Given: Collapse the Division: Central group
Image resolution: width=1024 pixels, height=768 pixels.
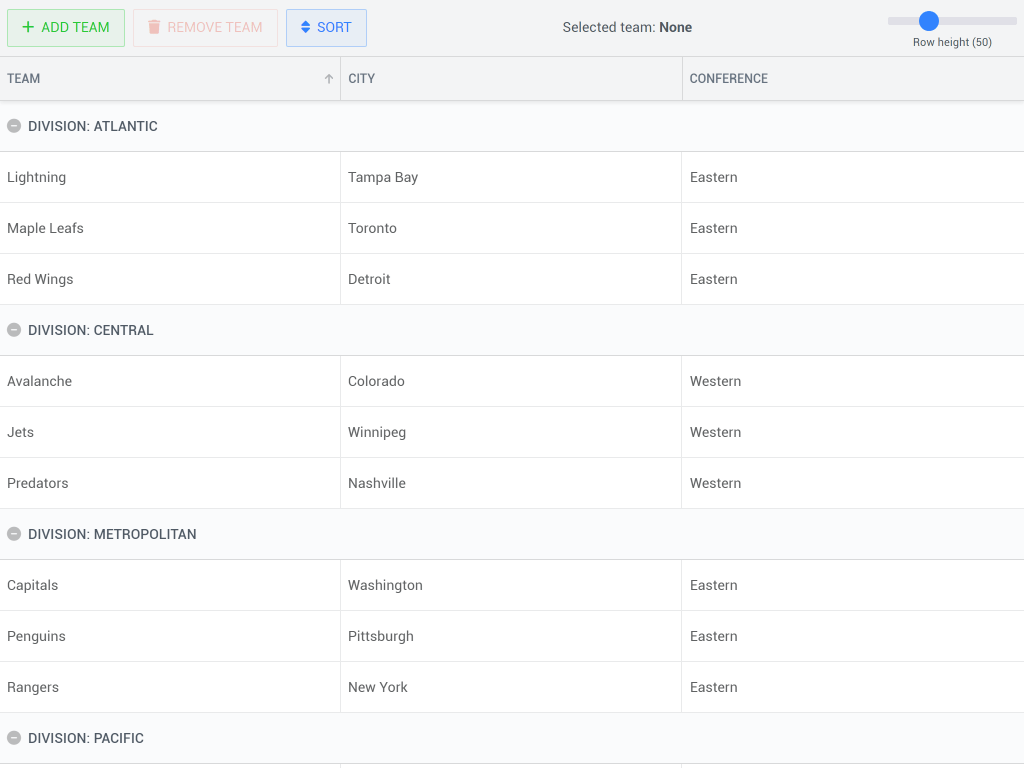Looking at the screenshot, I should (14, 330).
